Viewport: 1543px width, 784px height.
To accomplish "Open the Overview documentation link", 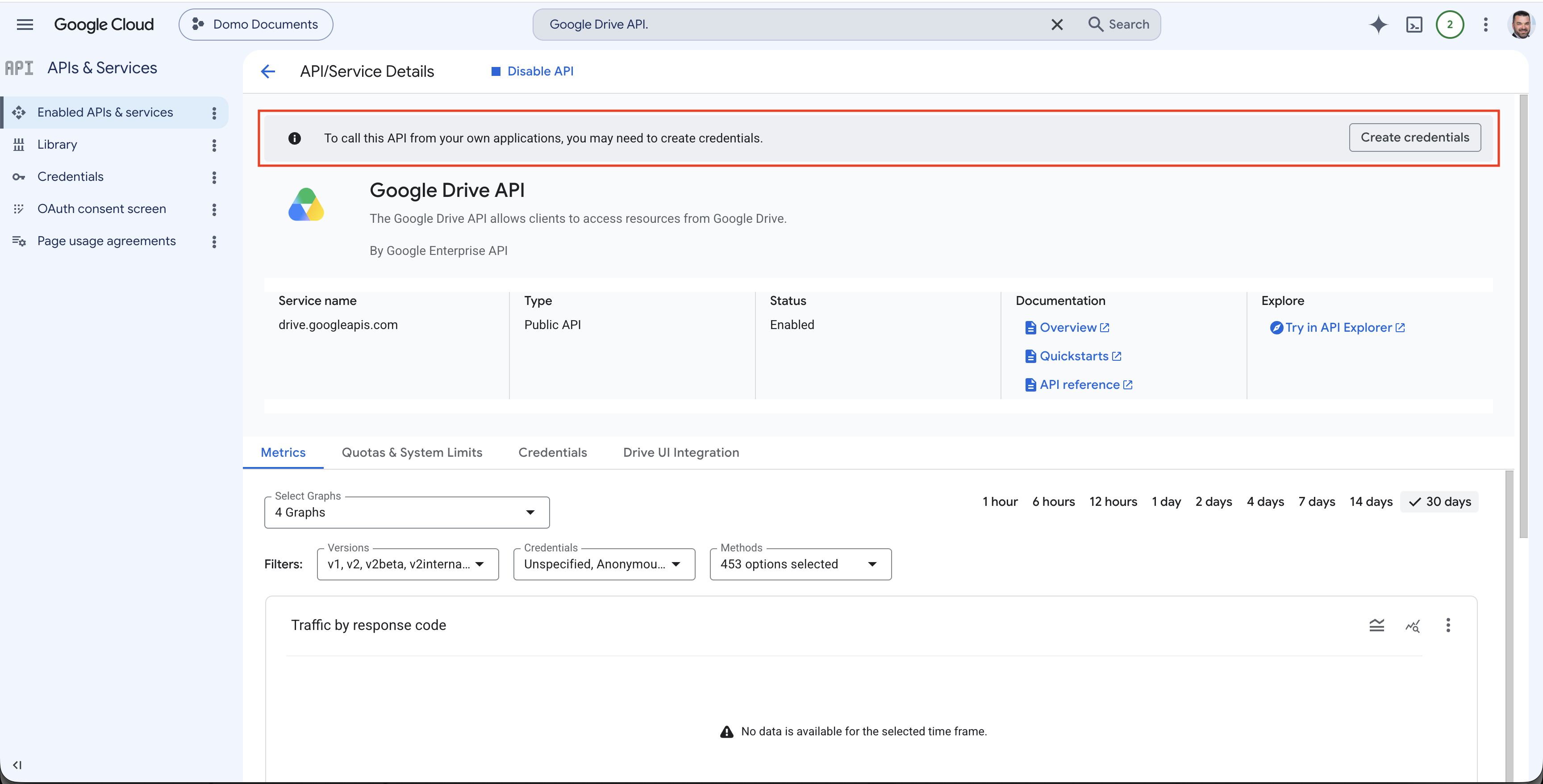I will (1068, 328).
